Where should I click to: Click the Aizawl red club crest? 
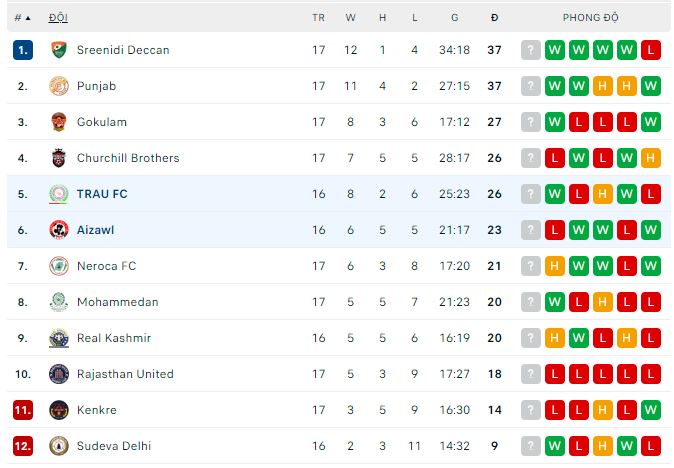click(x=58, y=230)
